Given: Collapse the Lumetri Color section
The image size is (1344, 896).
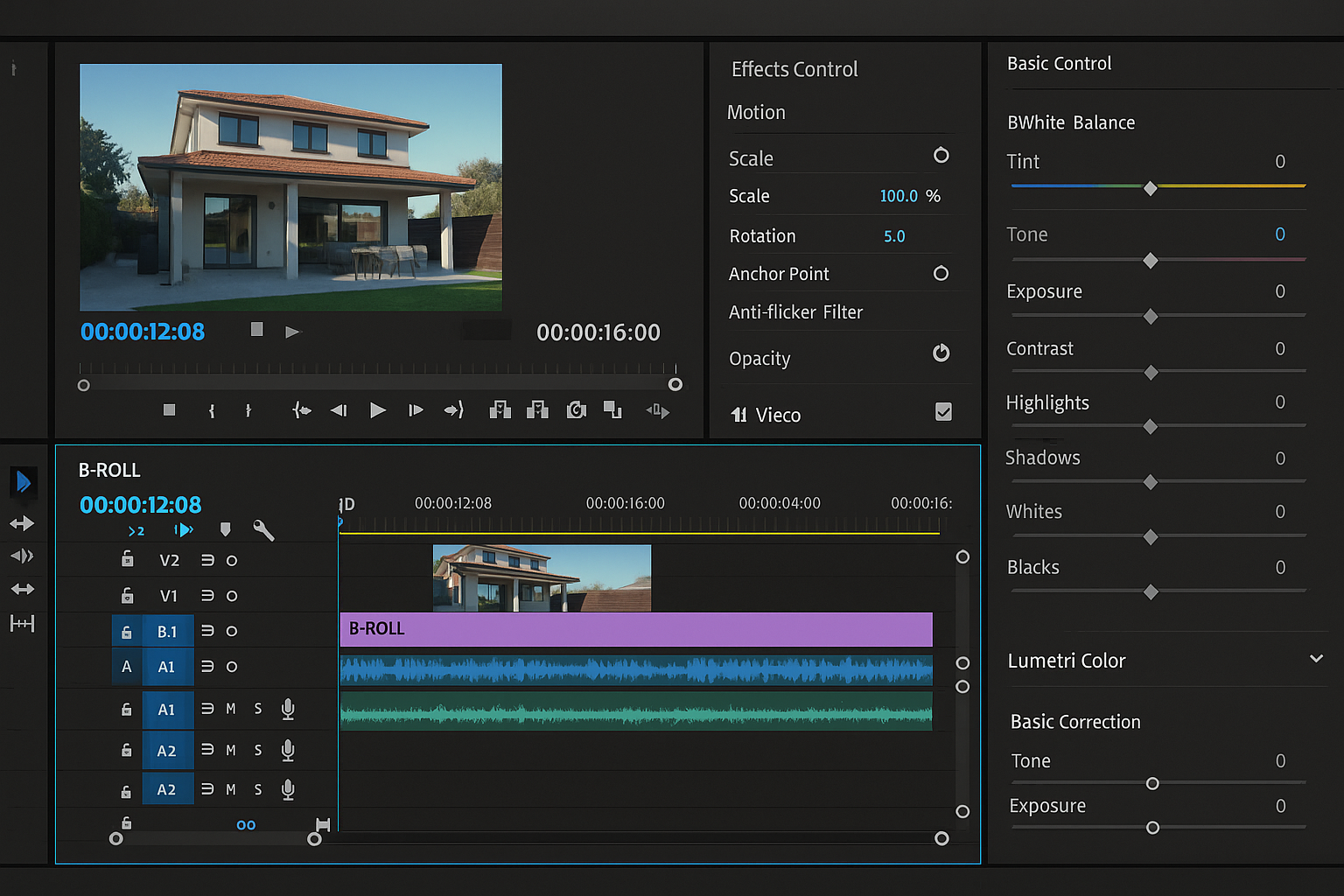Looking at the screenshot, I should tap(1315, 659).
